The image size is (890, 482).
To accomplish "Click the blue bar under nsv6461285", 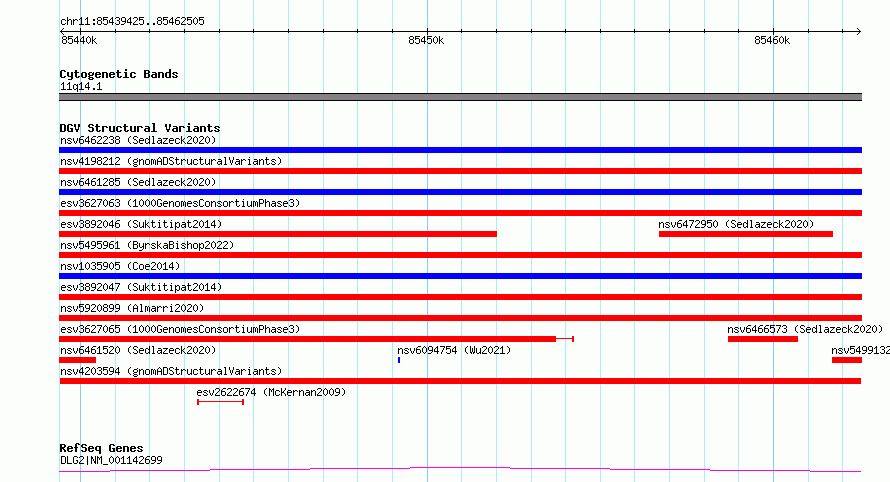I will pyautogui.click(x=460, y=192).
